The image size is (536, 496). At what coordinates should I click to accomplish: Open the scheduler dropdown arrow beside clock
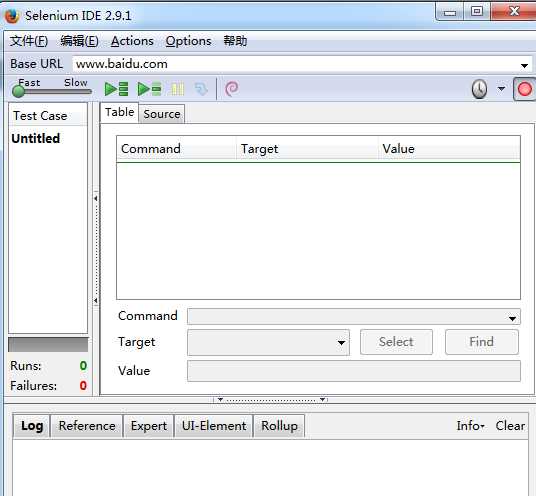pyautogui.click(x=501, y=89)
